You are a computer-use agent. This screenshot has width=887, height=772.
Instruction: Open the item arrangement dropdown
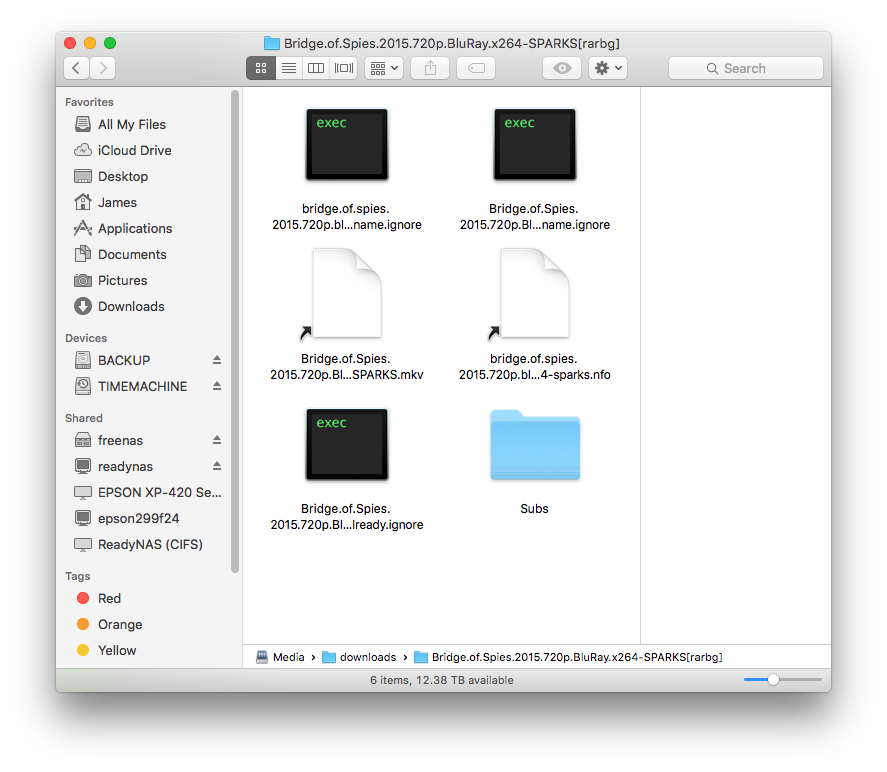tap(384, 68)
